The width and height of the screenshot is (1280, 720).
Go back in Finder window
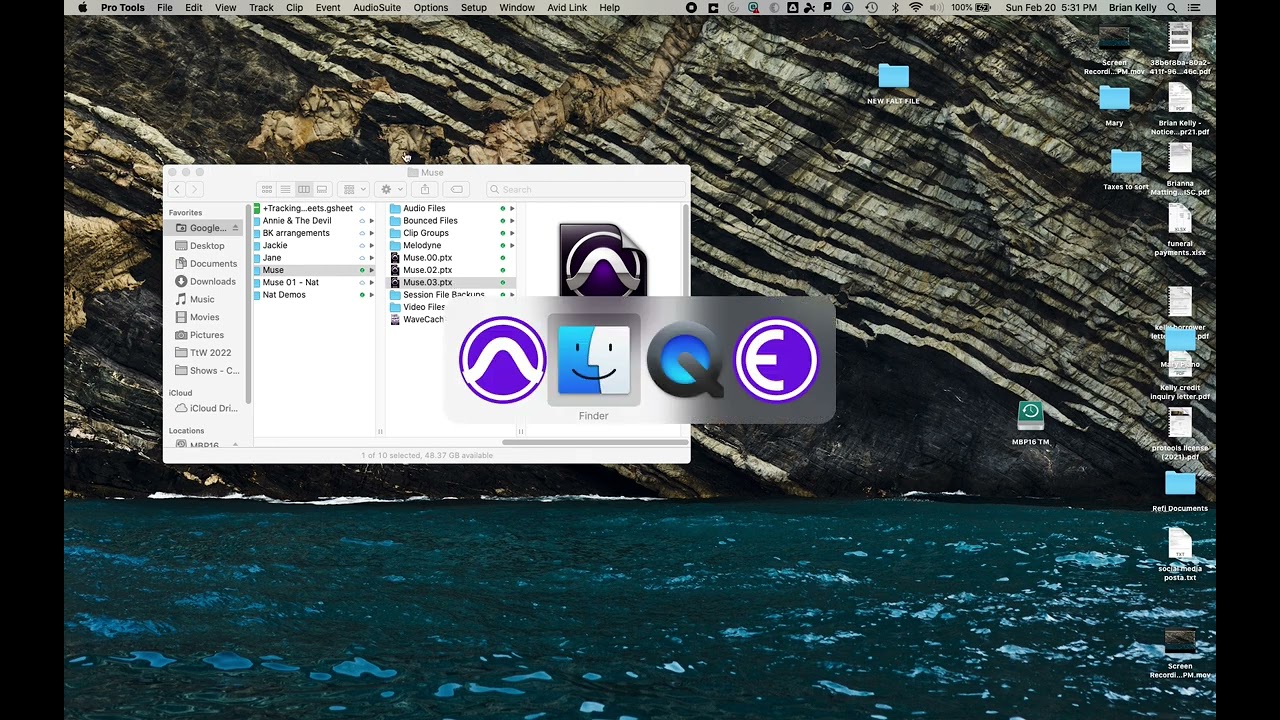tap(177, 189)
